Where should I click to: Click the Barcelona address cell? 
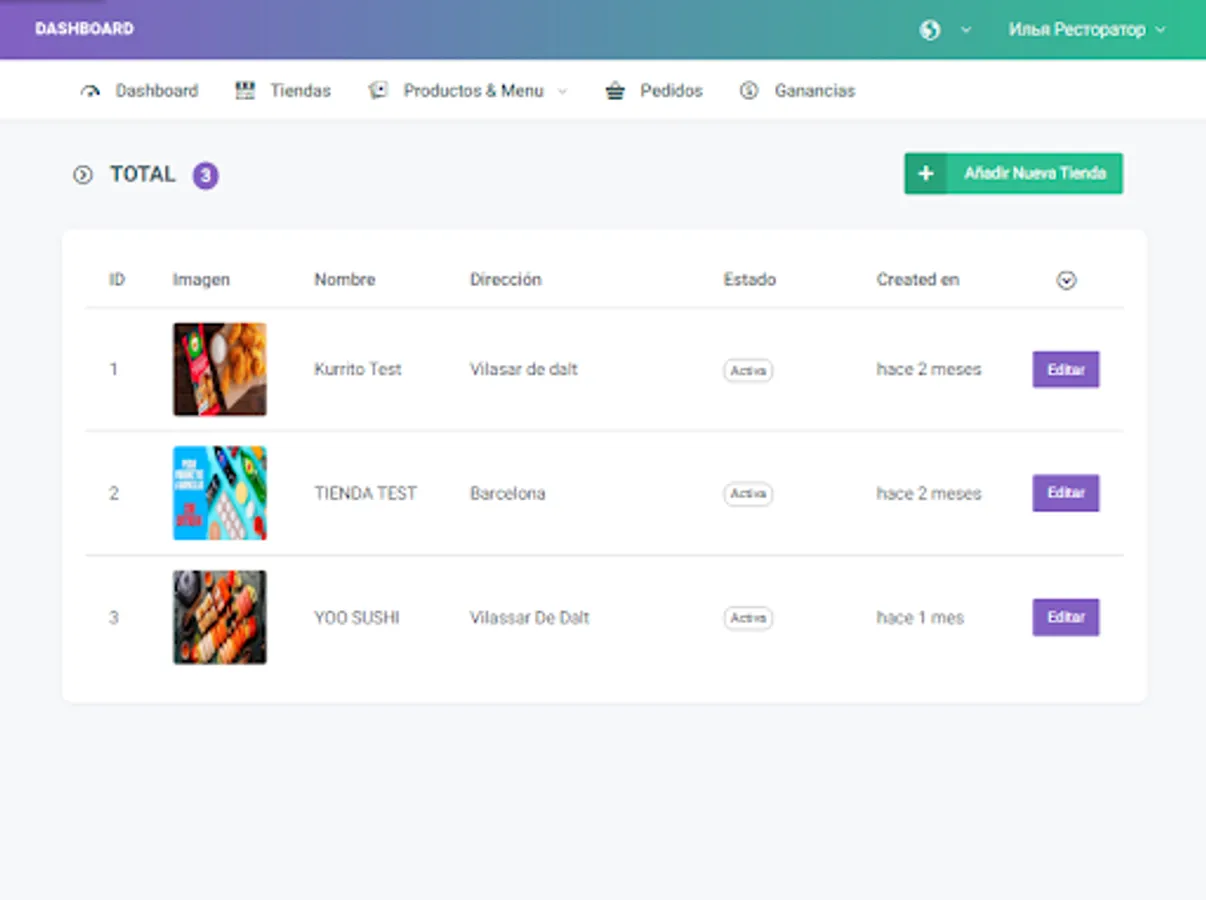[508, 493]
